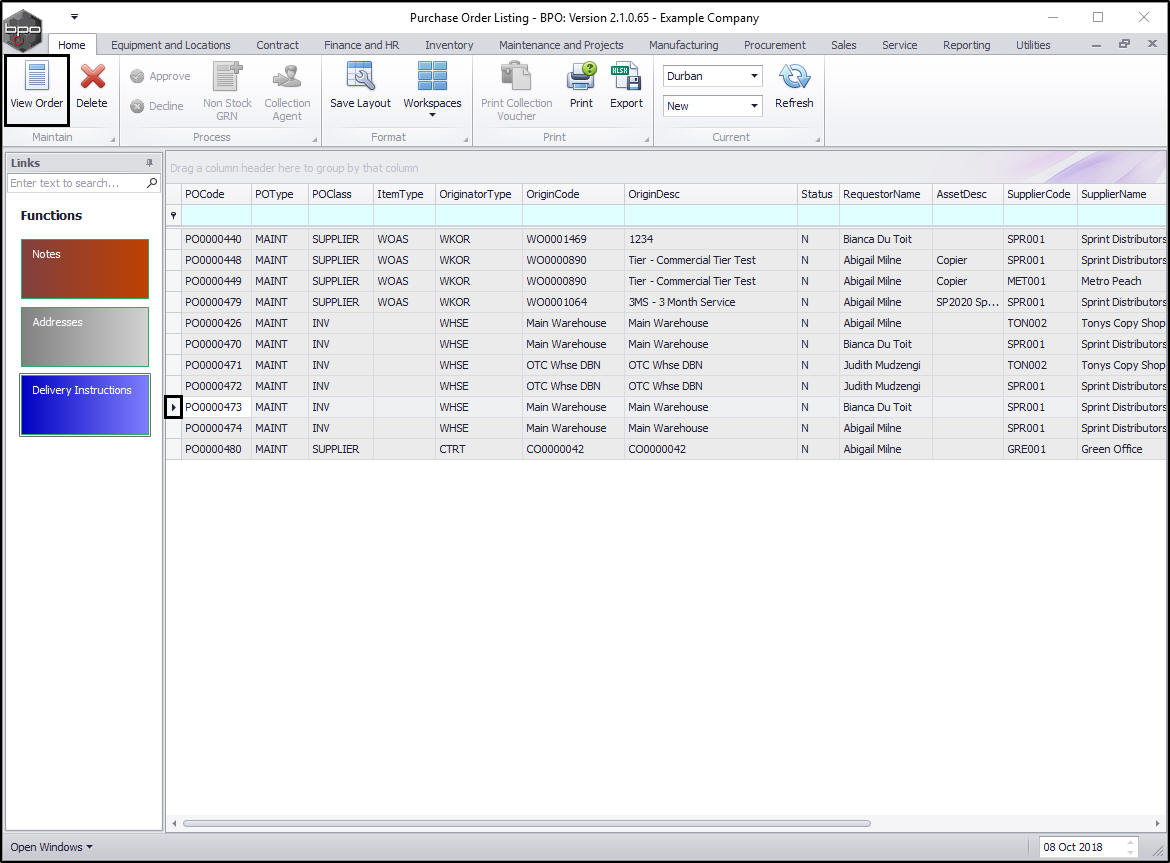
Task: Click the scroll left arrow
Action: tap(174, 823)
